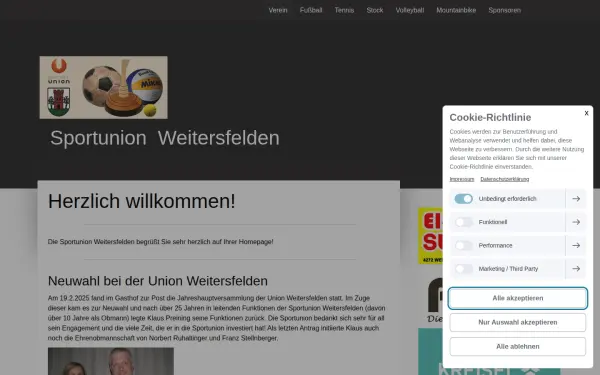Click the Cookie-Richtlinie dialog title
This screenshot has width=600, height=375.
490,117
